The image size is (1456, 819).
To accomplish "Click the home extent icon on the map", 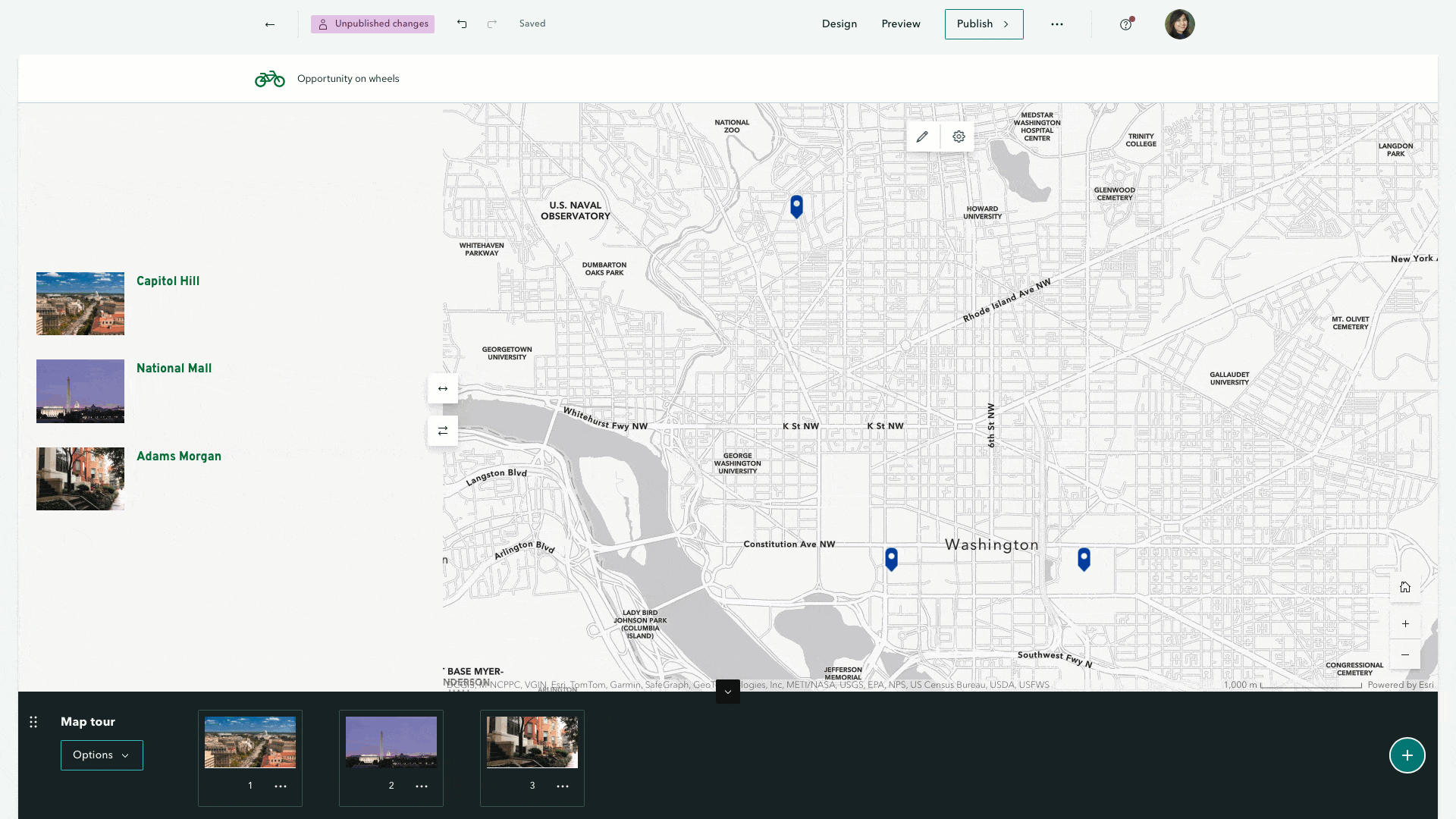I will click(x=1405, y=586).
